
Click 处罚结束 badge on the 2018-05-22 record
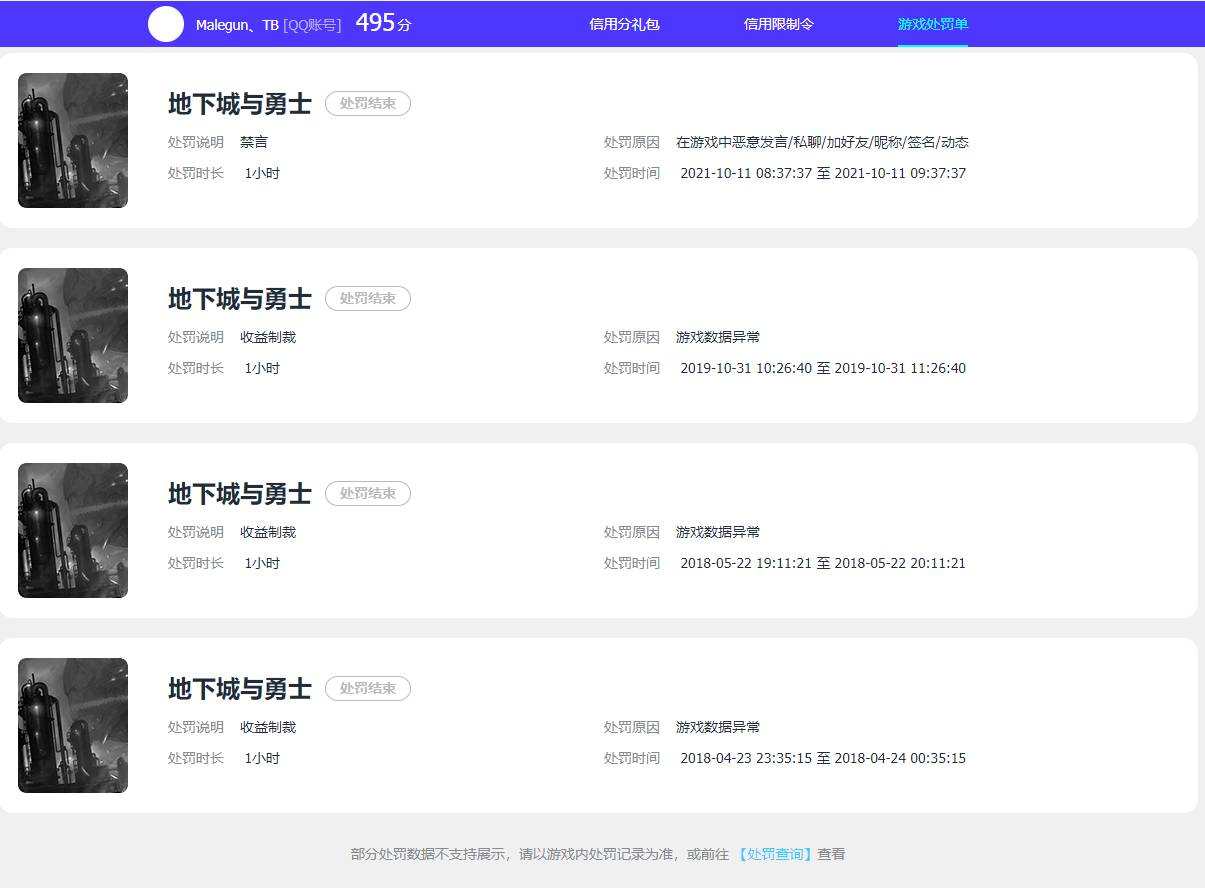(368, 493)
